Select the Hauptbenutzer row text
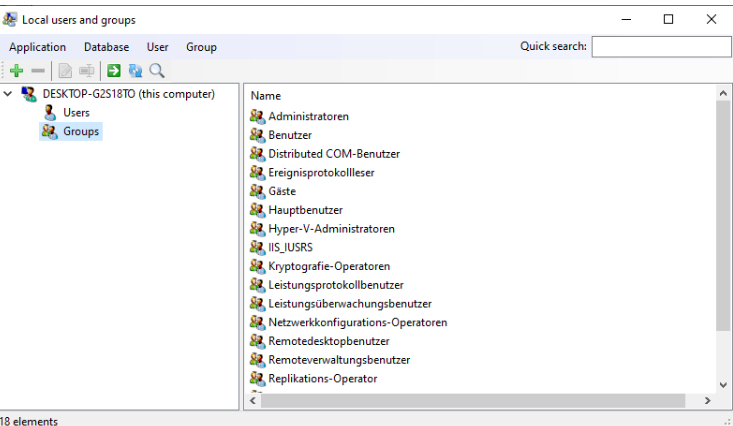The height and width of the screenshot is (426, 733). [305, 210]
